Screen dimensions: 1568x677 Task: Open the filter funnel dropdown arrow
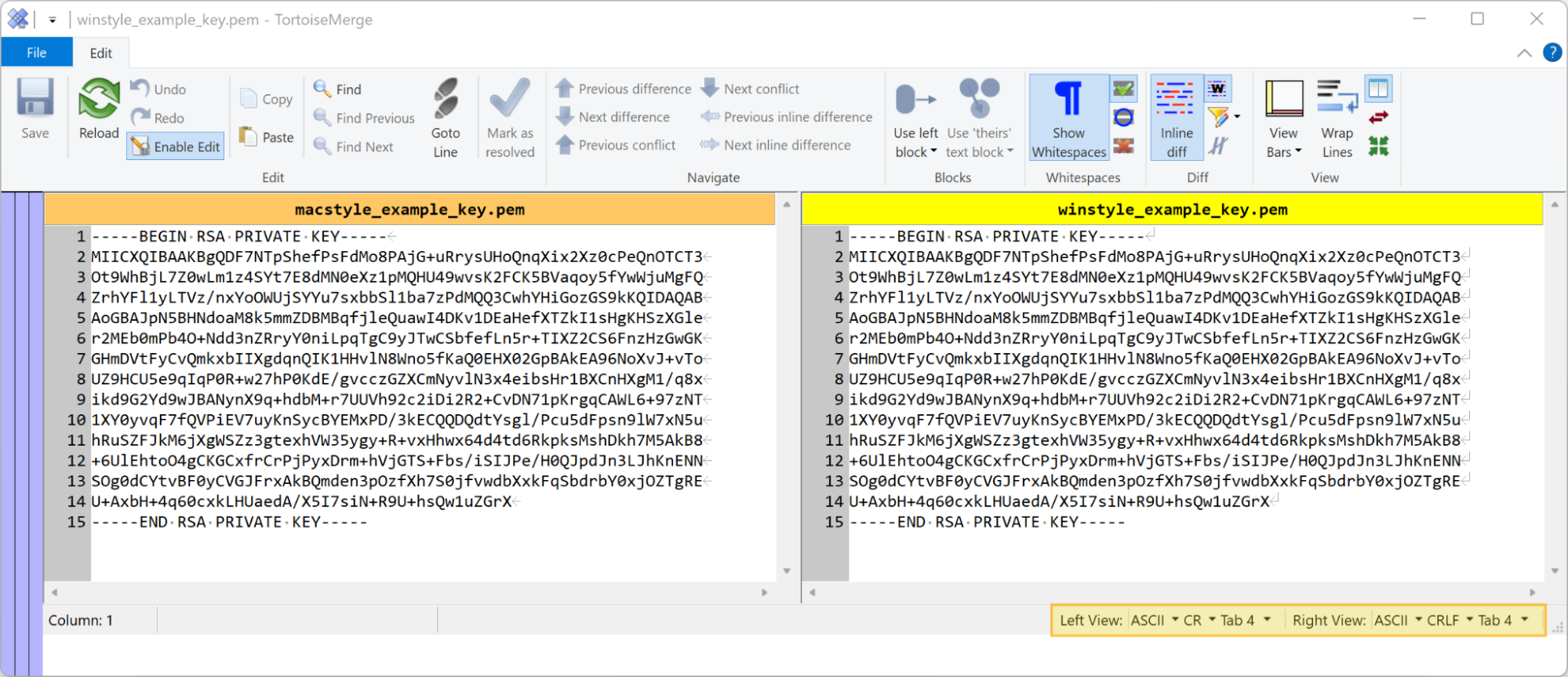tap(1237, 117)
